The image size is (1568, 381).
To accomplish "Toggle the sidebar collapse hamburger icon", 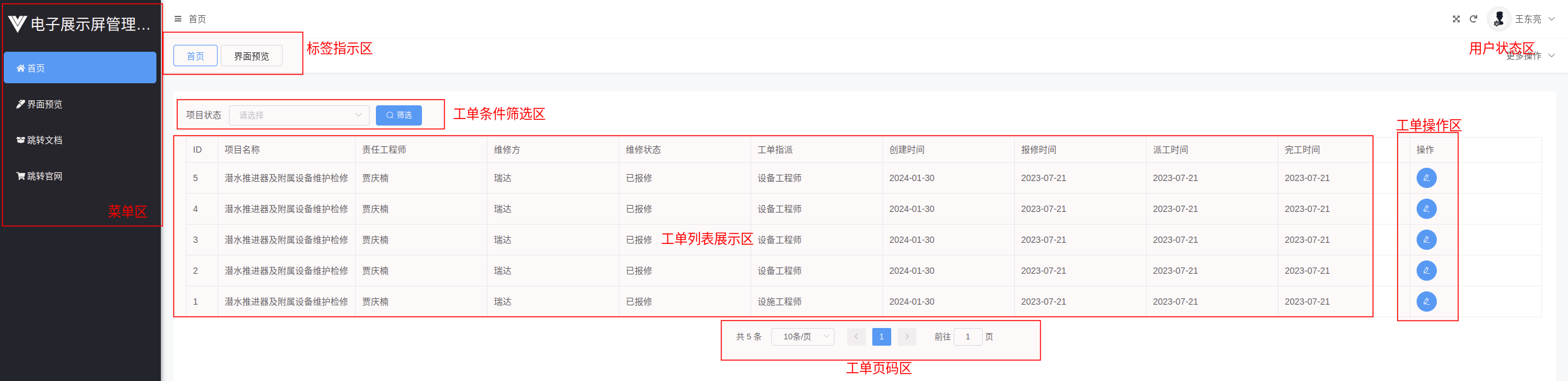I will pyautogui.click(x=178, y=19).
